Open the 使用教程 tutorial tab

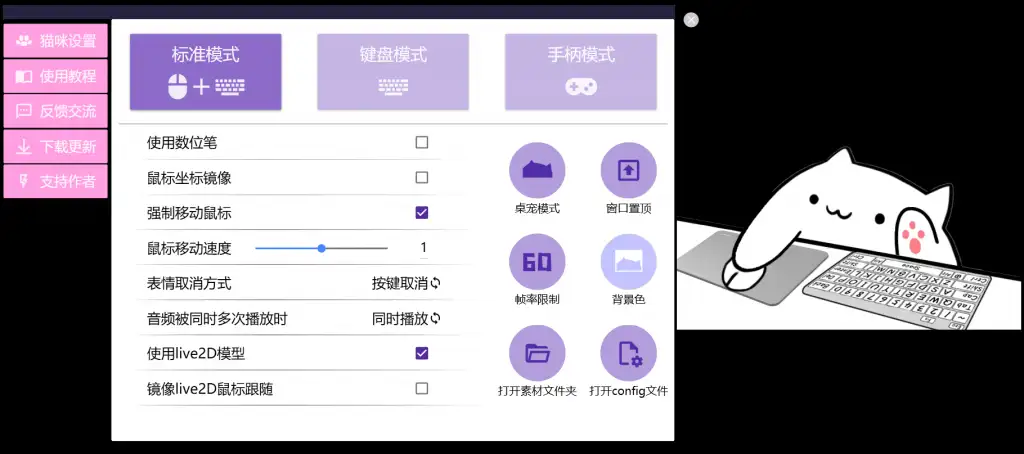pos(56,76)
